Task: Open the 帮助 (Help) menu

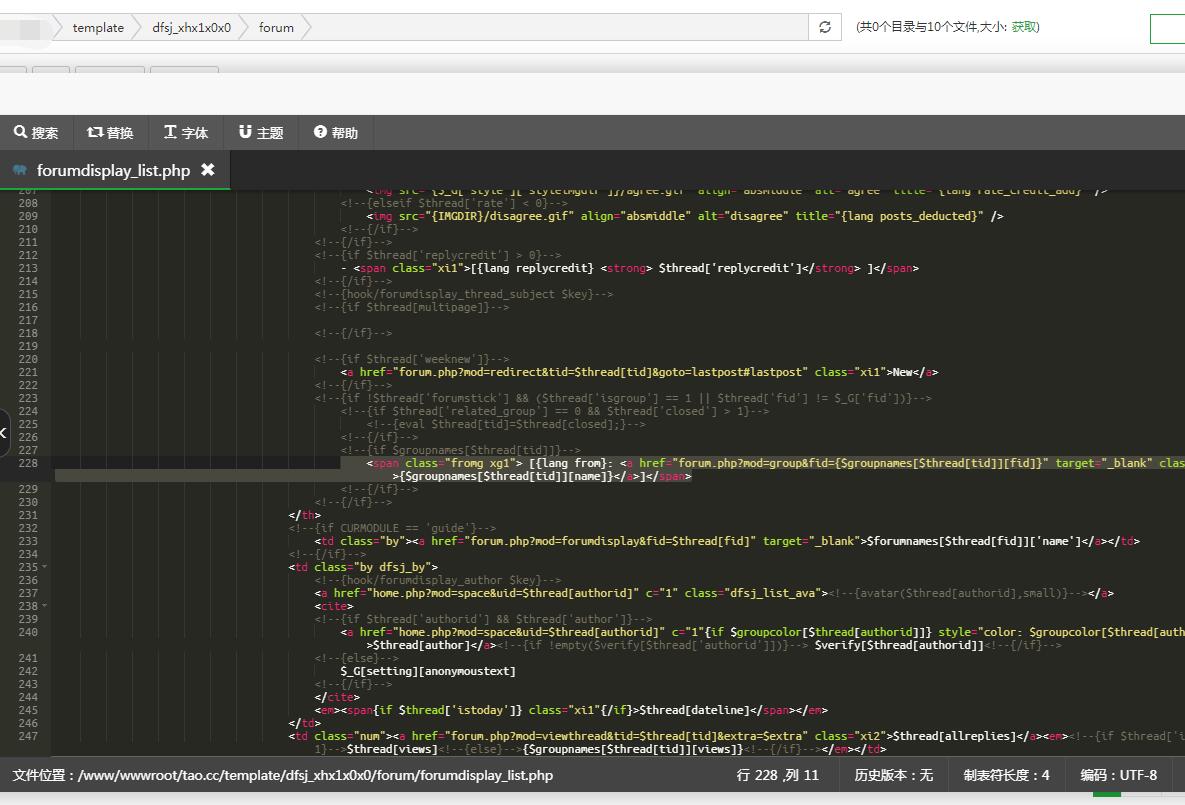Action: (335, 132)
